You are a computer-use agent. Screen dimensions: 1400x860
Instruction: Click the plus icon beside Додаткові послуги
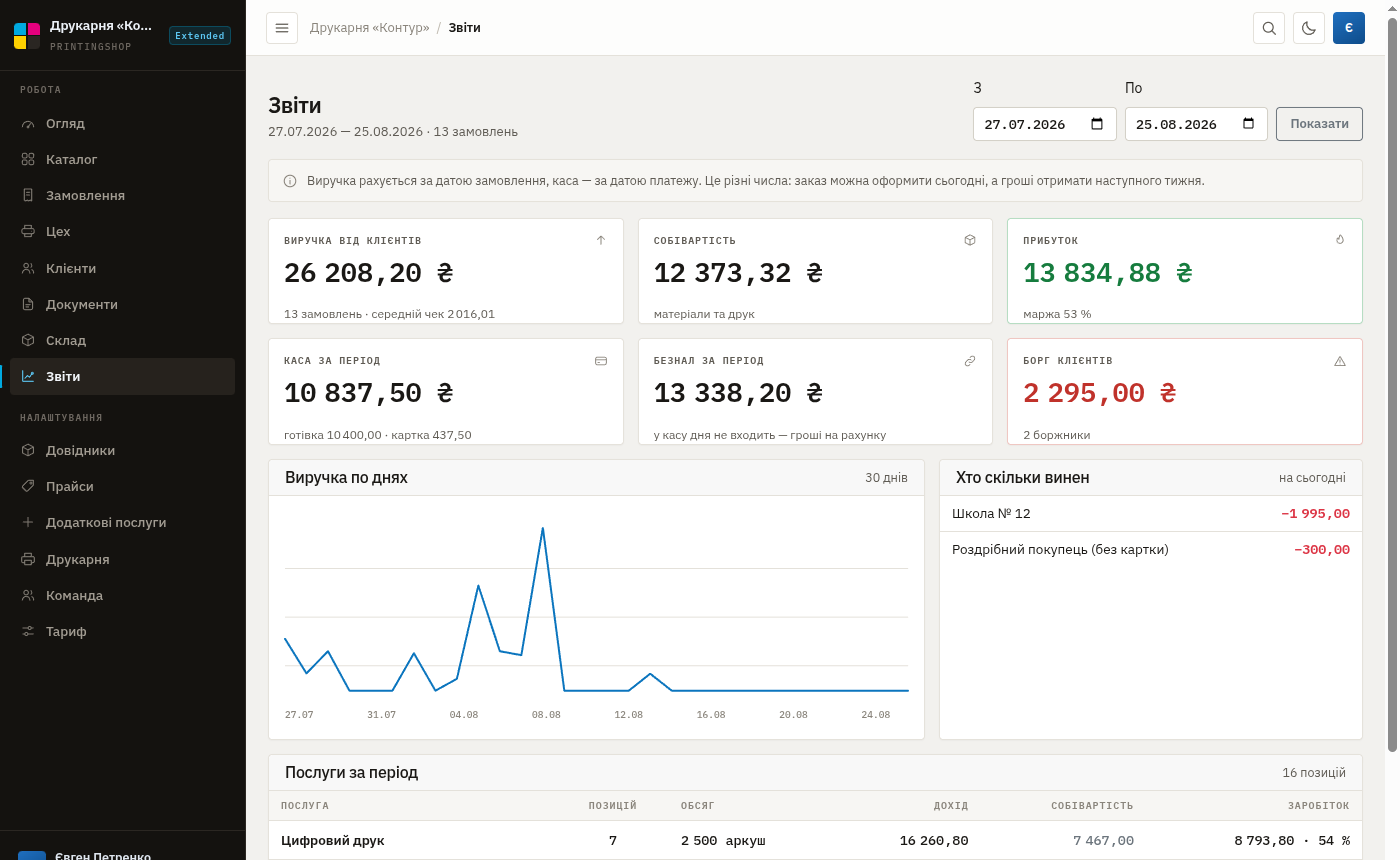coord(28,523)
